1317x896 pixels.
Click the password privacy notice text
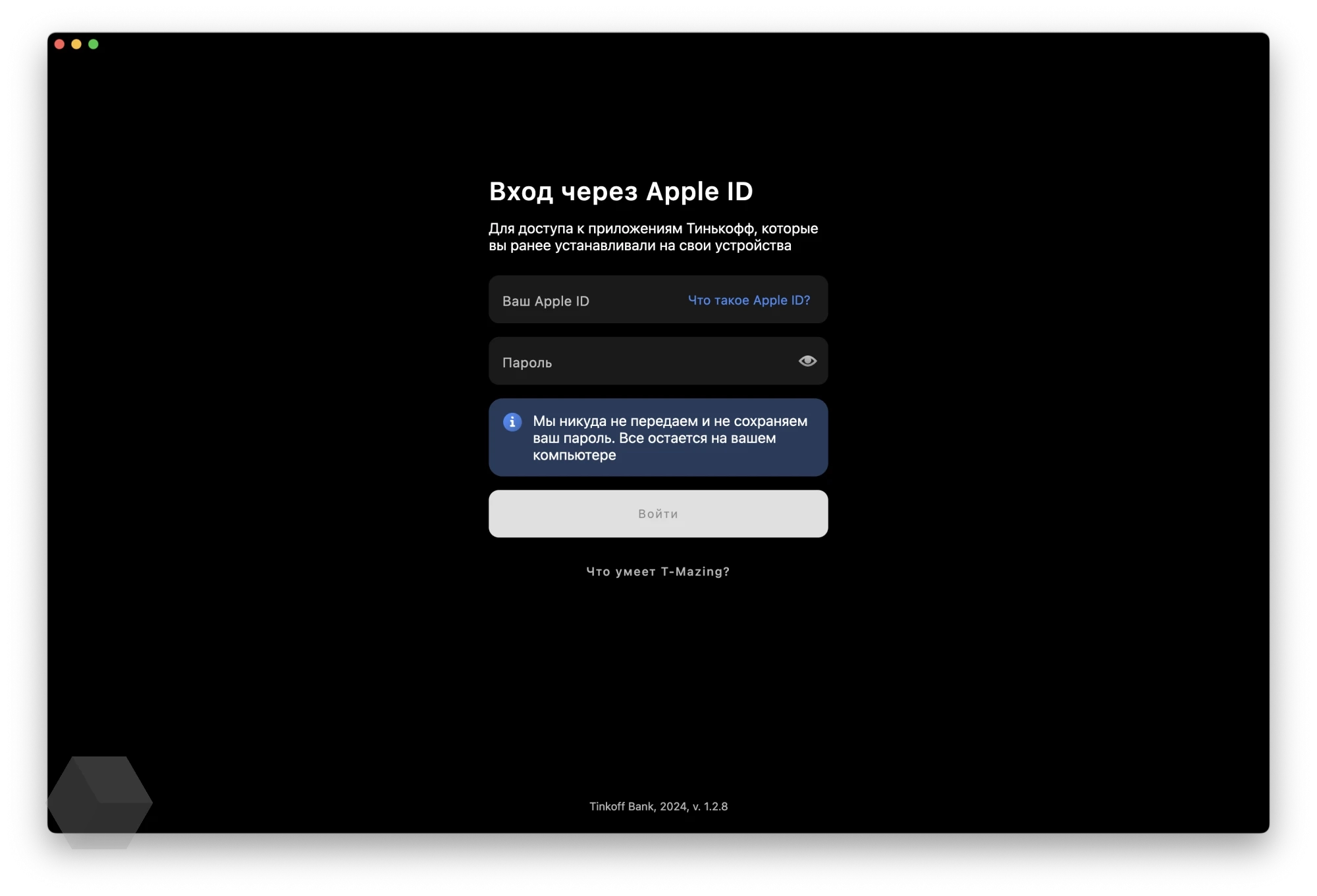670,438
